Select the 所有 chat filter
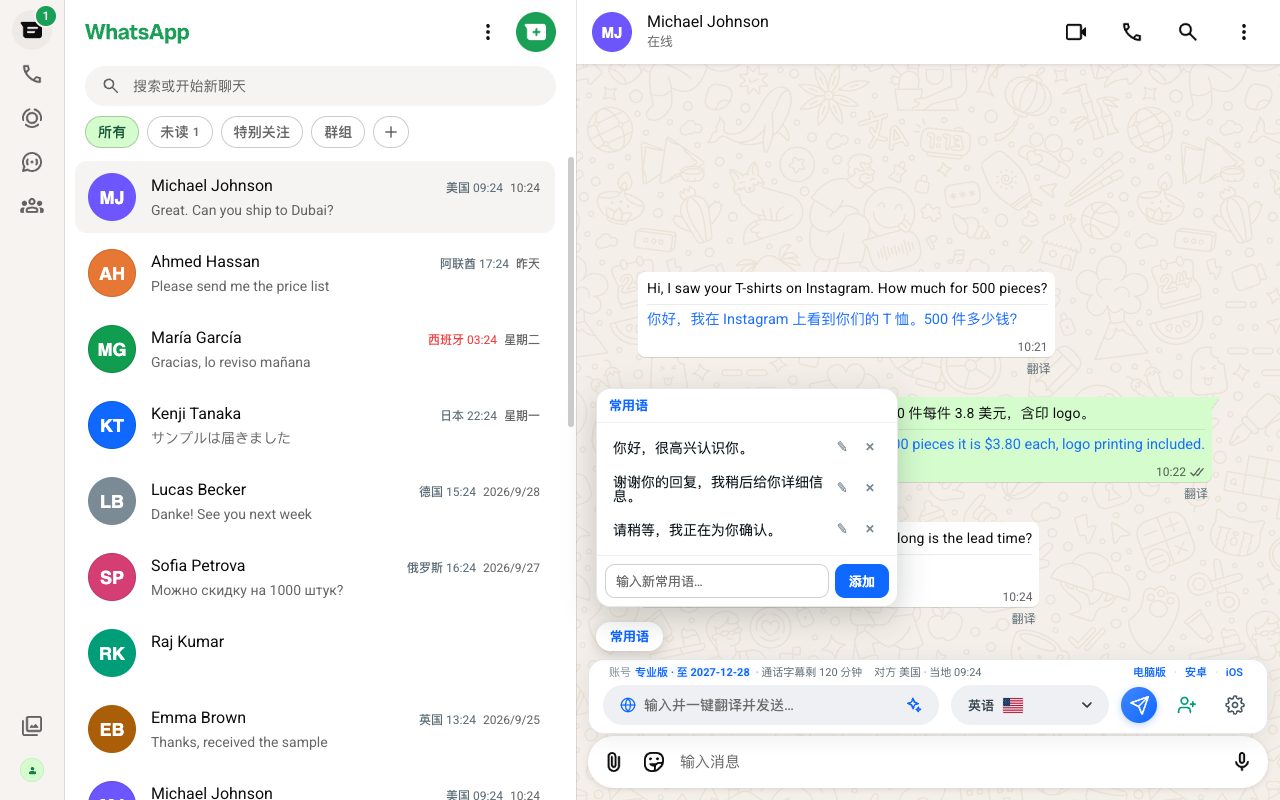 click(x=112, y=132)
